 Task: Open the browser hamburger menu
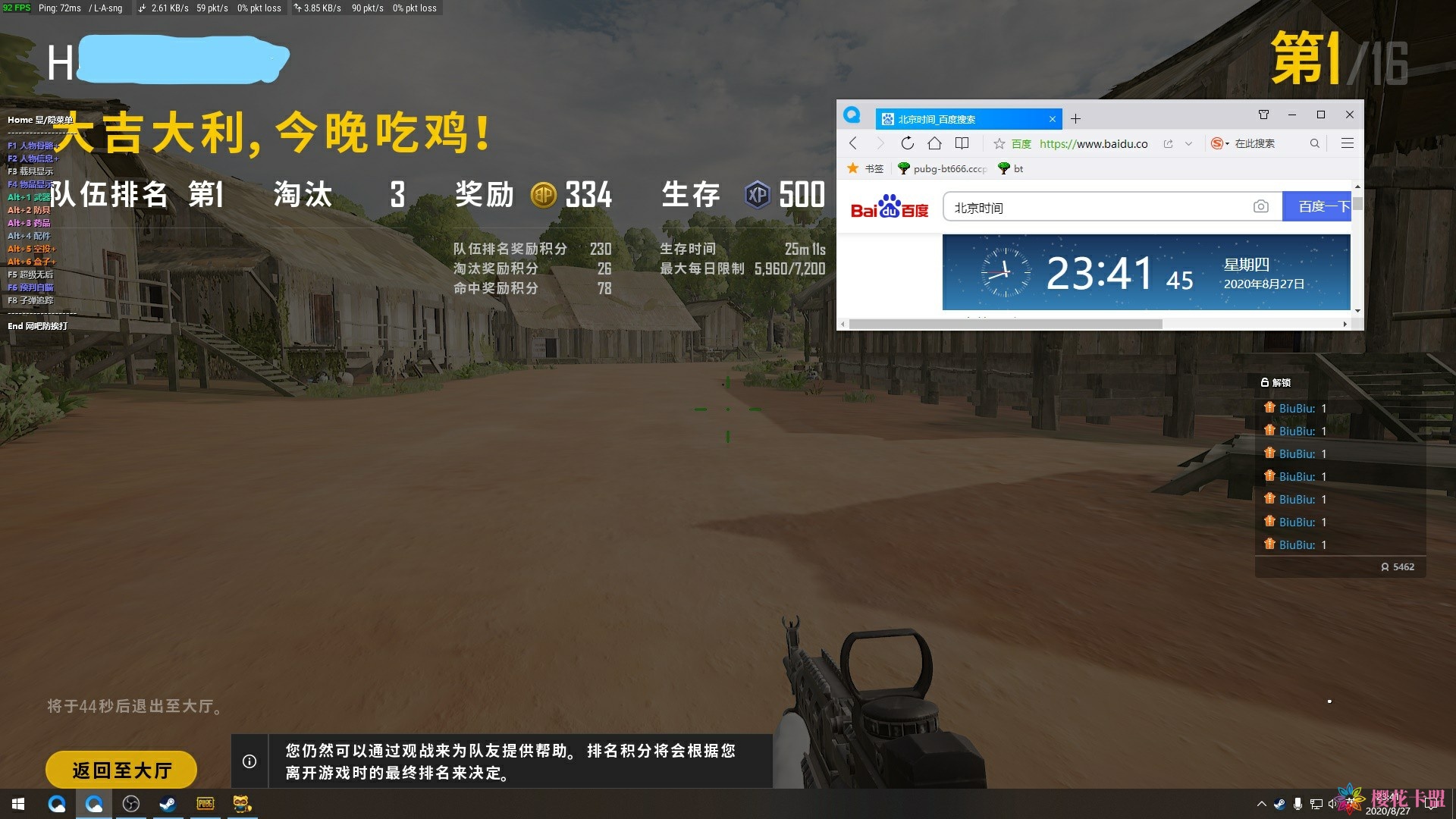click(x=1347, y=143)
